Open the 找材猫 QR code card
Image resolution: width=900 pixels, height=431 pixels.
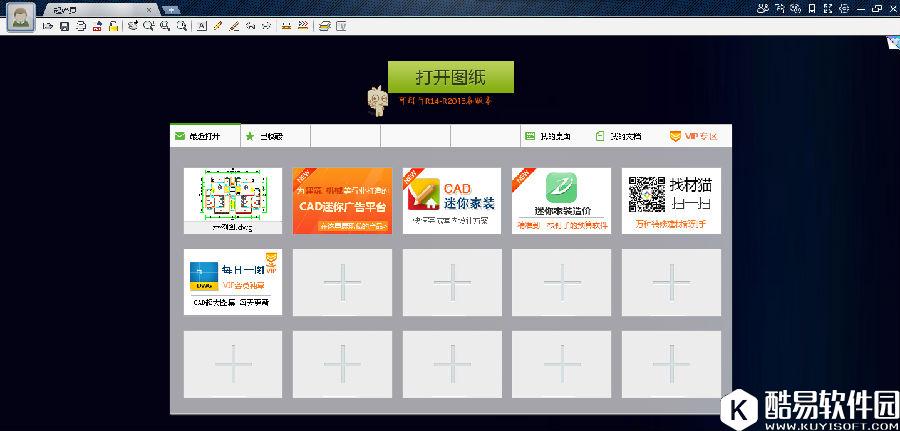[x=671, y=200]
